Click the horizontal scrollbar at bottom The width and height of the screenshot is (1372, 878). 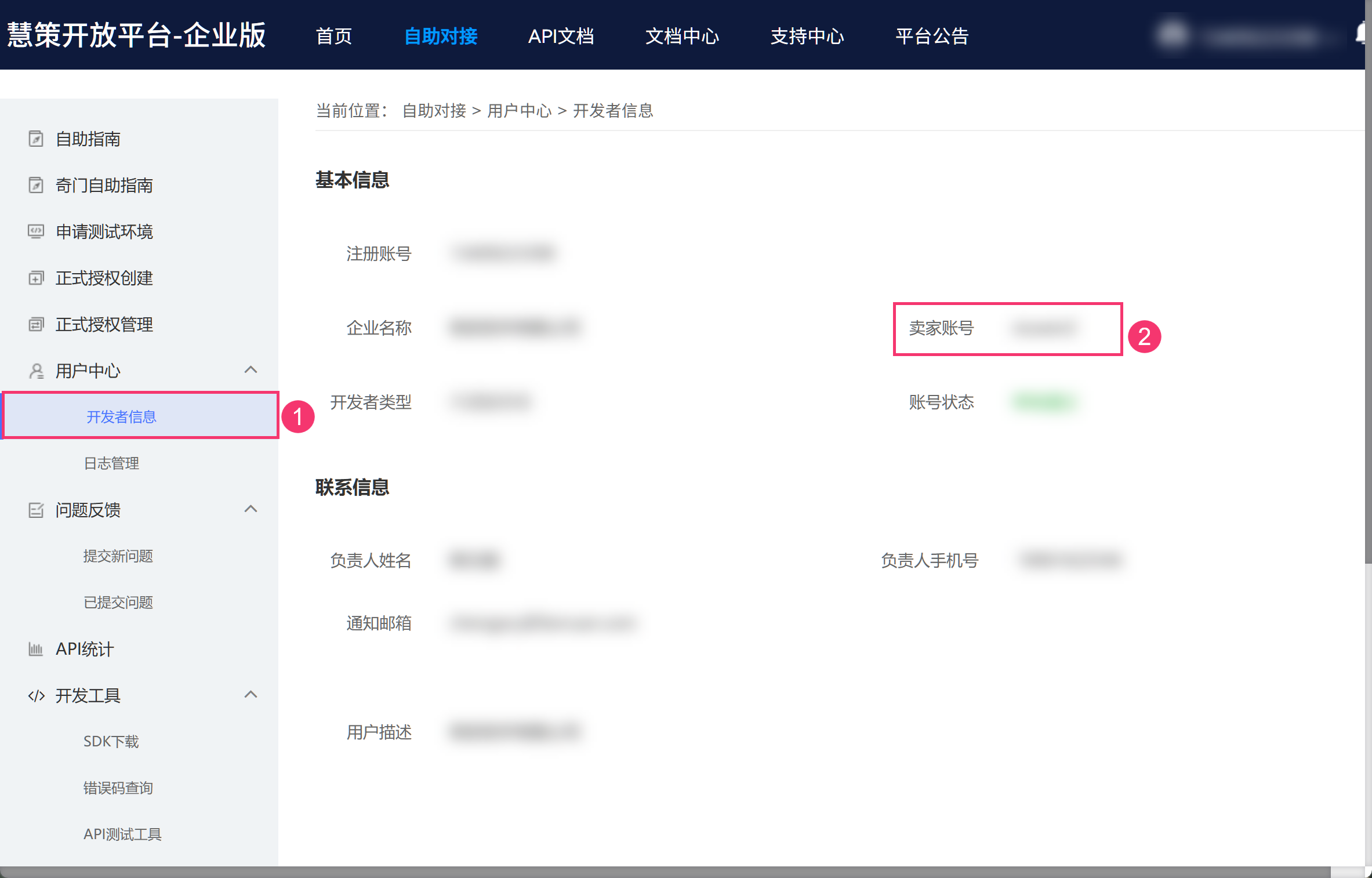(665, 872)
